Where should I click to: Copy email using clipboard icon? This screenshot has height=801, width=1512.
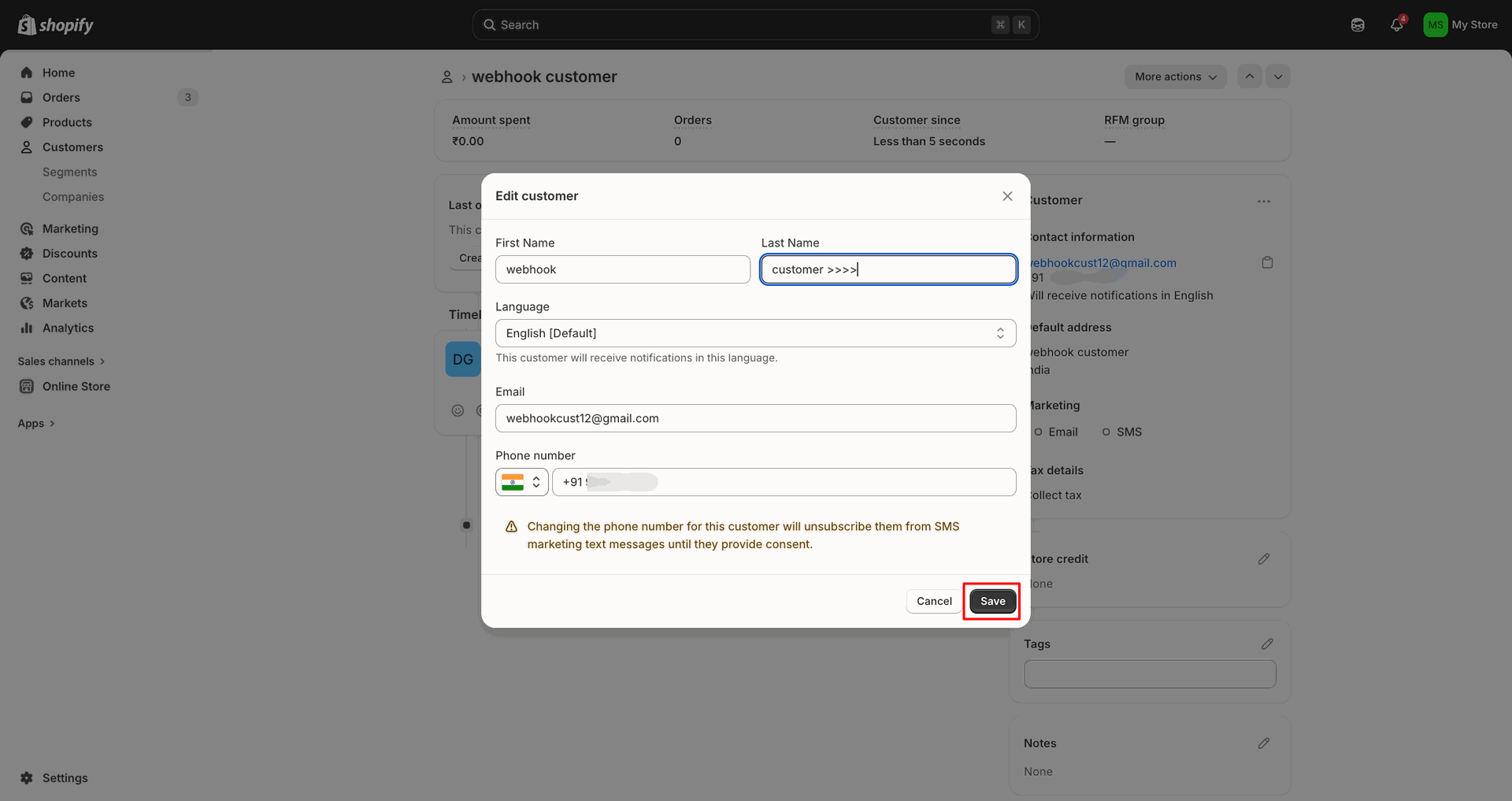click(x=1267, y=262)
